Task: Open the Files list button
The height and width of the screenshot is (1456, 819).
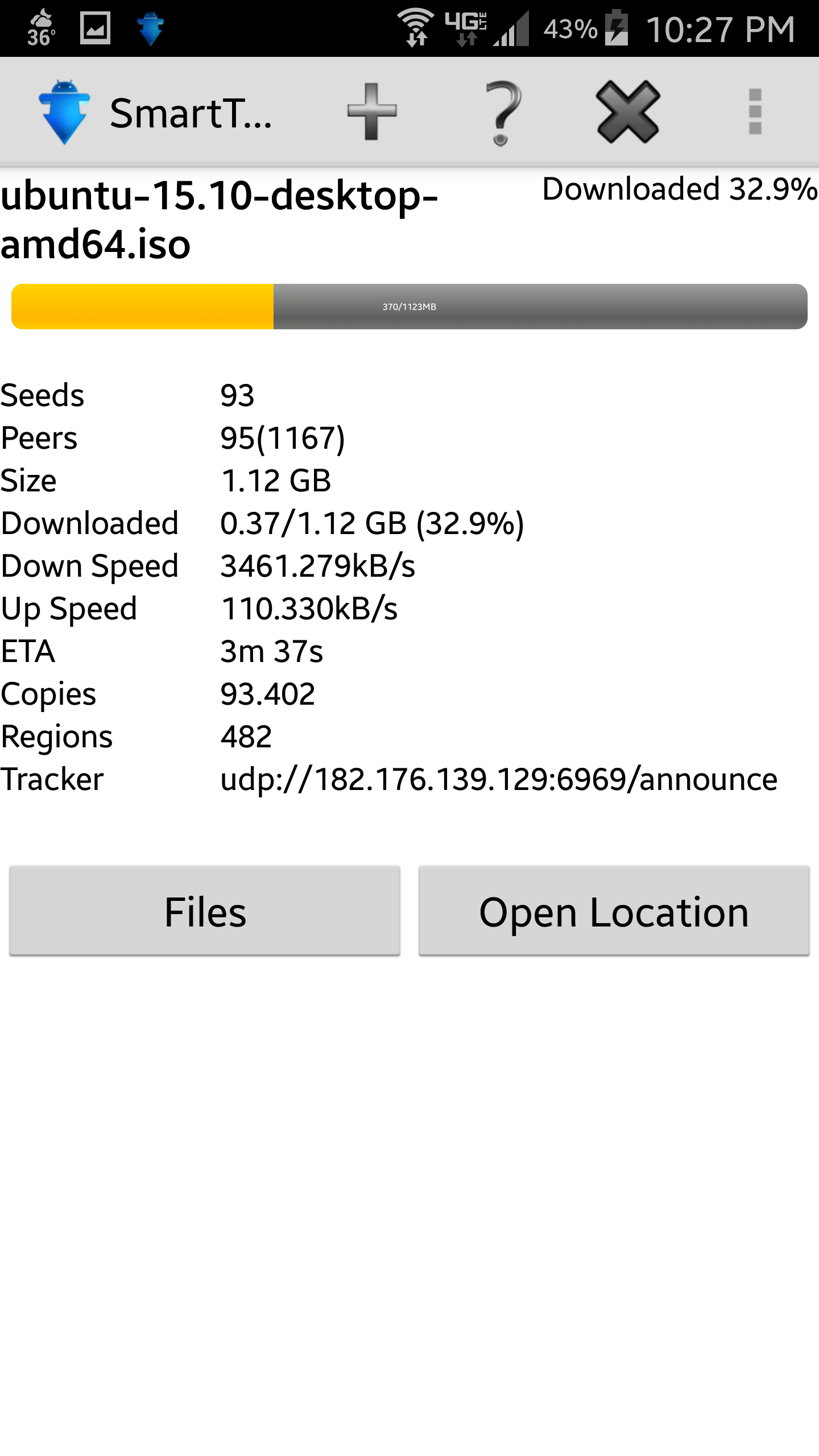Action: [205, 911]
